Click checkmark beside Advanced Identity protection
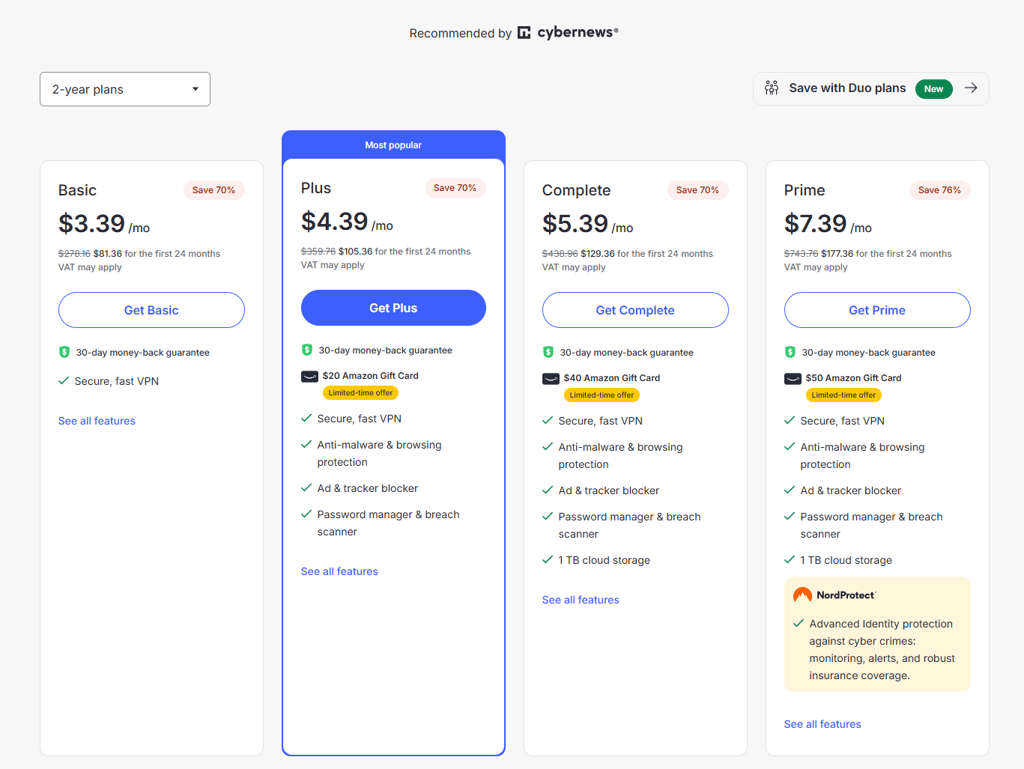This screenshot has height=769, width=1024. (798, 623)
